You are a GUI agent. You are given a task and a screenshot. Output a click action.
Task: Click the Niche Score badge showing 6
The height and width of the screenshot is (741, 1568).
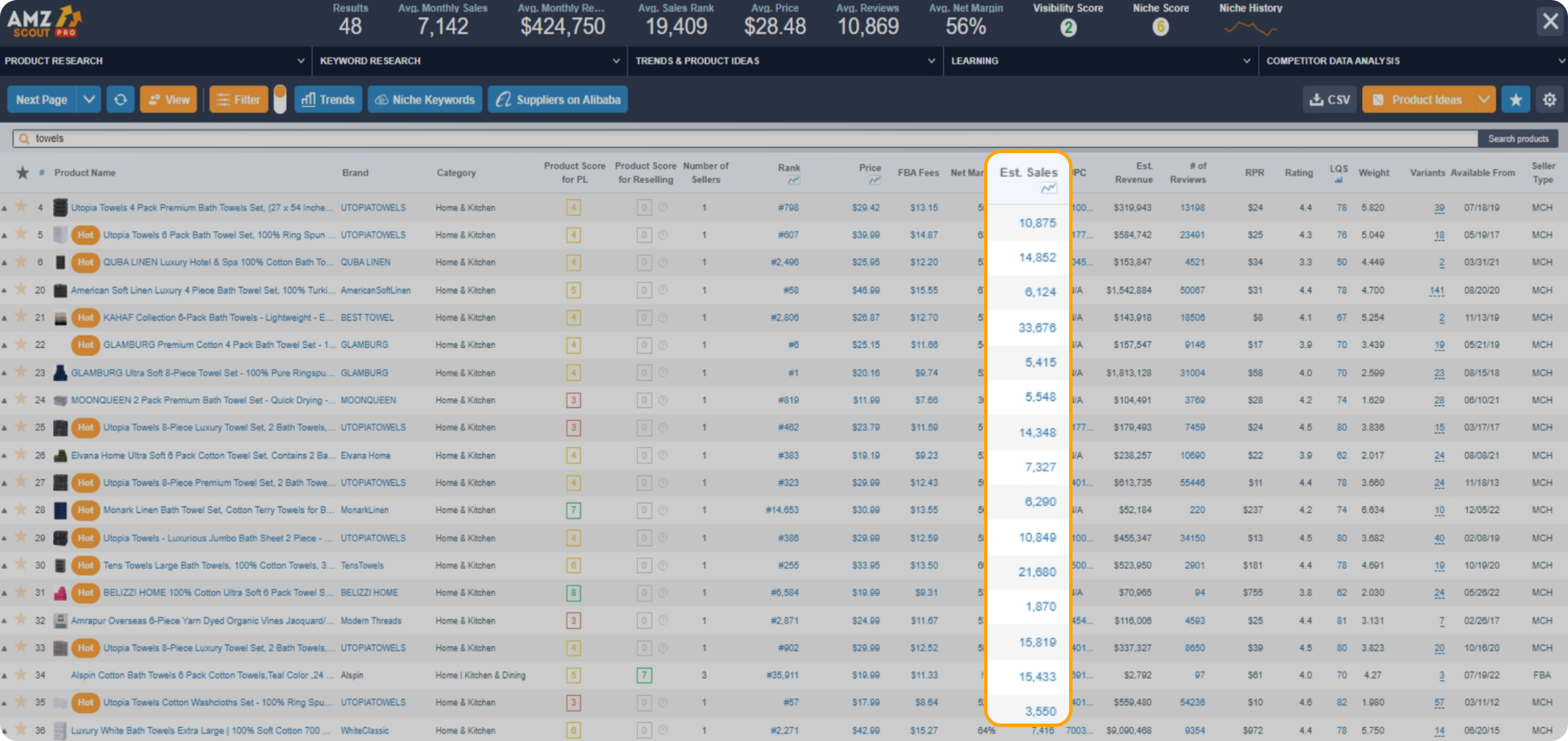coord(1160,28)
